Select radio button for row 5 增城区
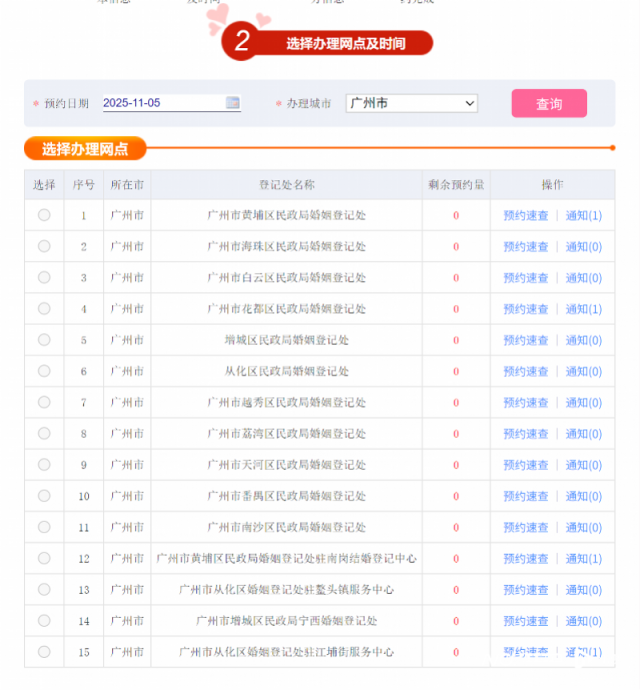The height and width of the screenshot is (690, 640). point(44,340)
